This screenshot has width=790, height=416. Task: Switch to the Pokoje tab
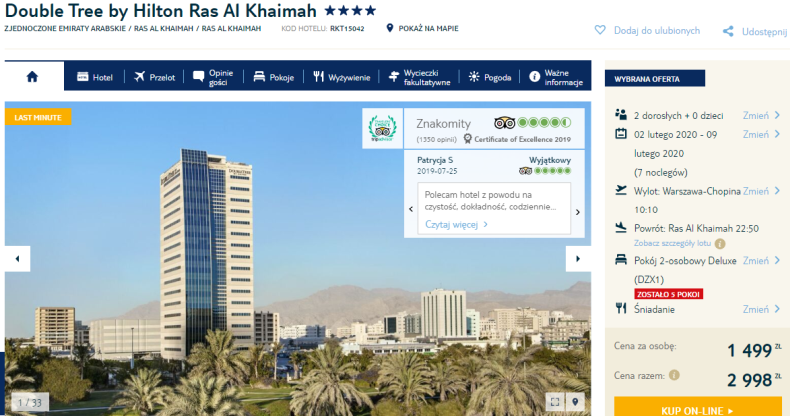tap(274, 77)
